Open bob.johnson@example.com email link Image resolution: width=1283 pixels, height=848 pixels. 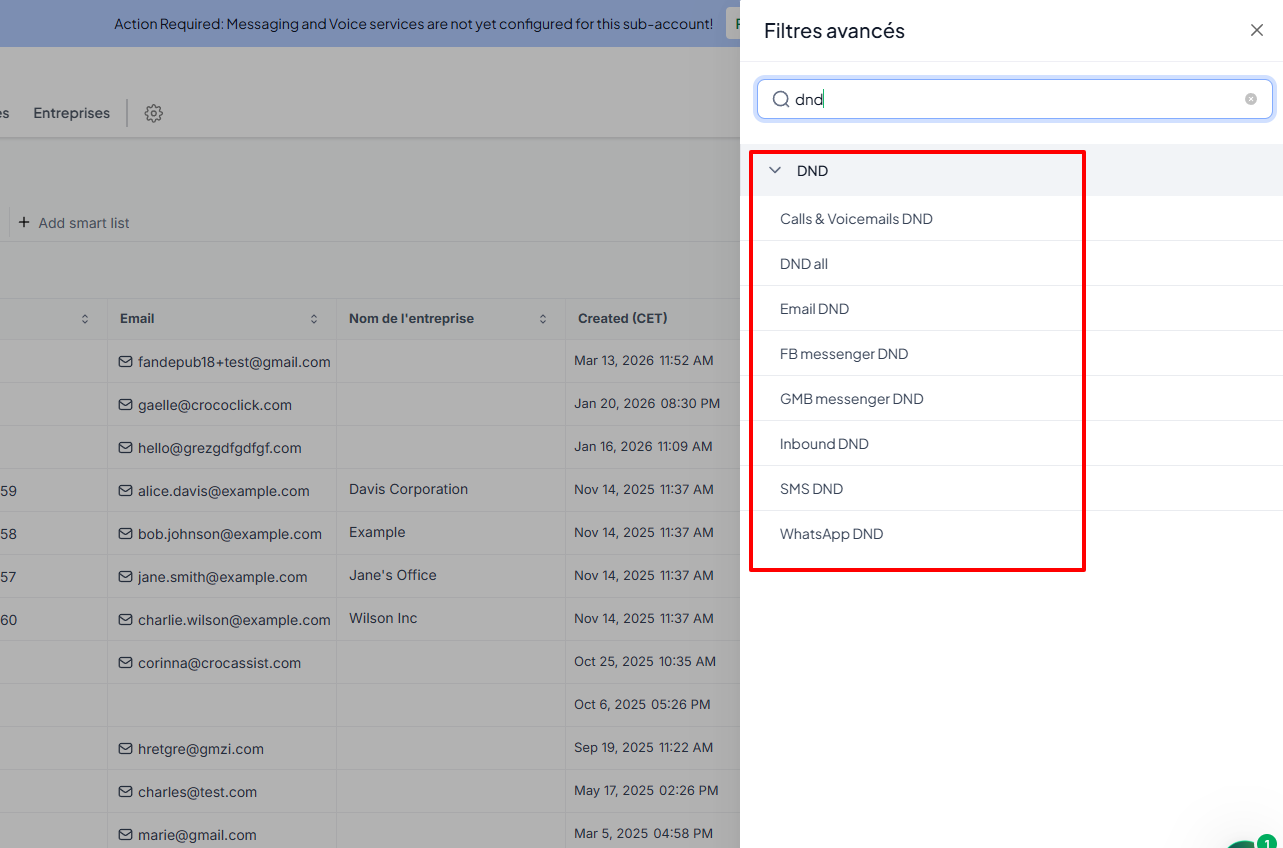click(229, 534)
